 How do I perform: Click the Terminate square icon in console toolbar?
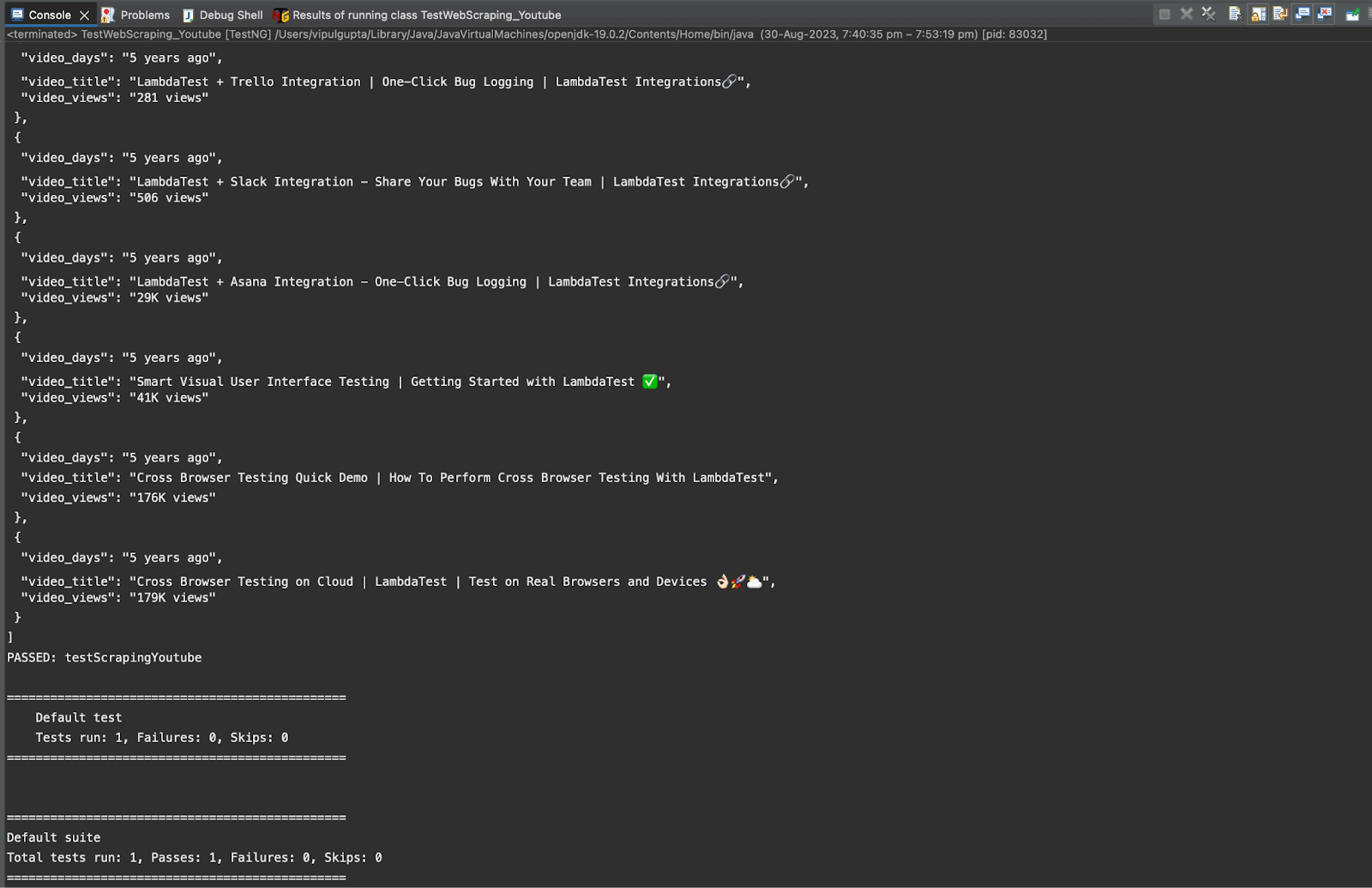[1164, 14]
